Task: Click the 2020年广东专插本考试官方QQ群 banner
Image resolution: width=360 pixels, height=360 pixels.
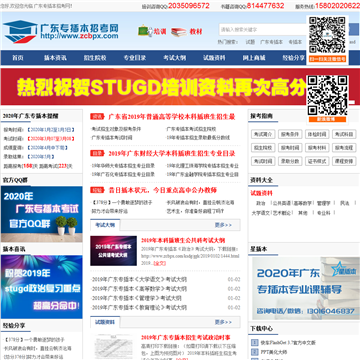Action: point(42,214)
